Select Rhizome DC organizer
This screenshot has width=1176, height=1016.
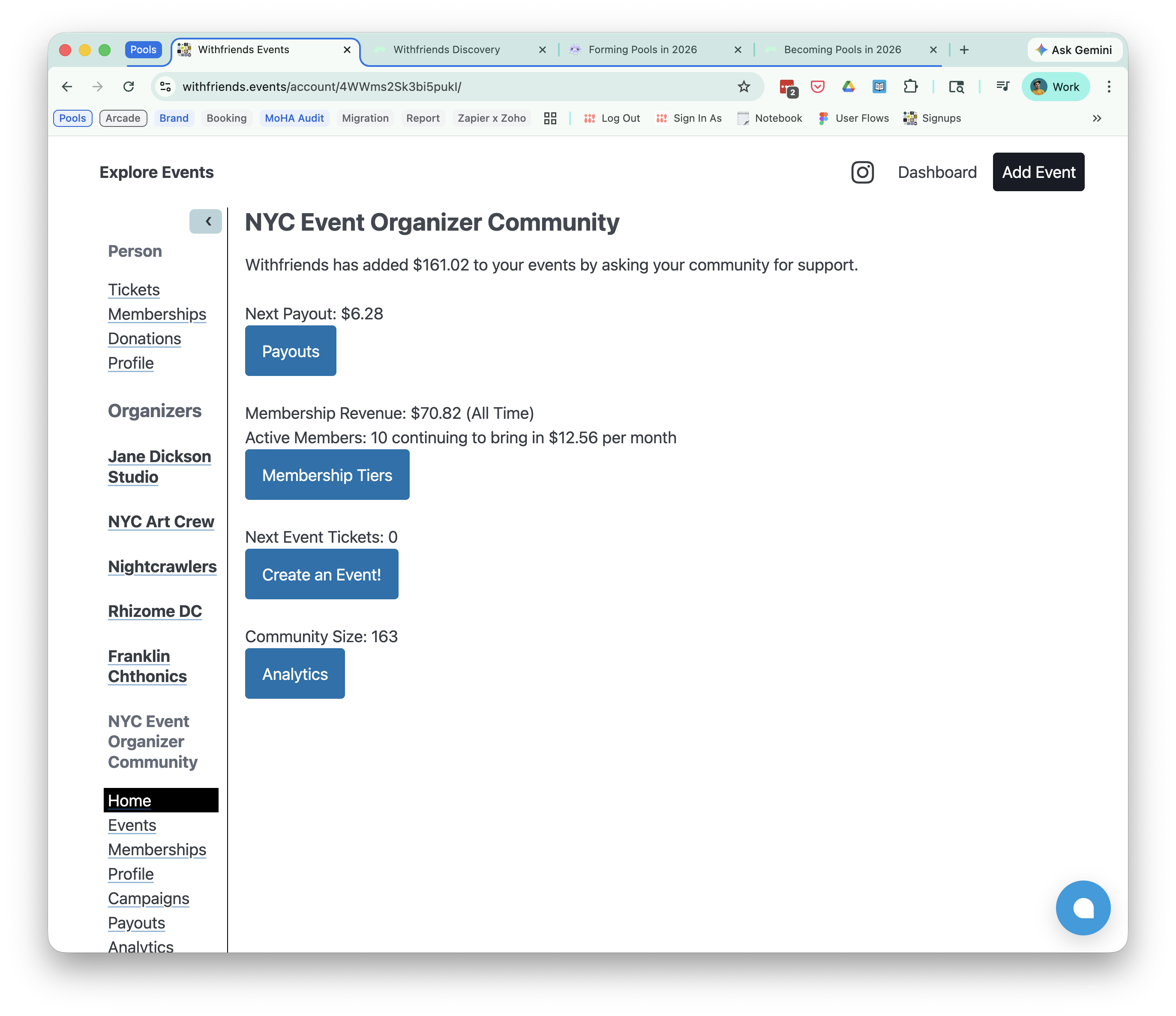[155, 611]
